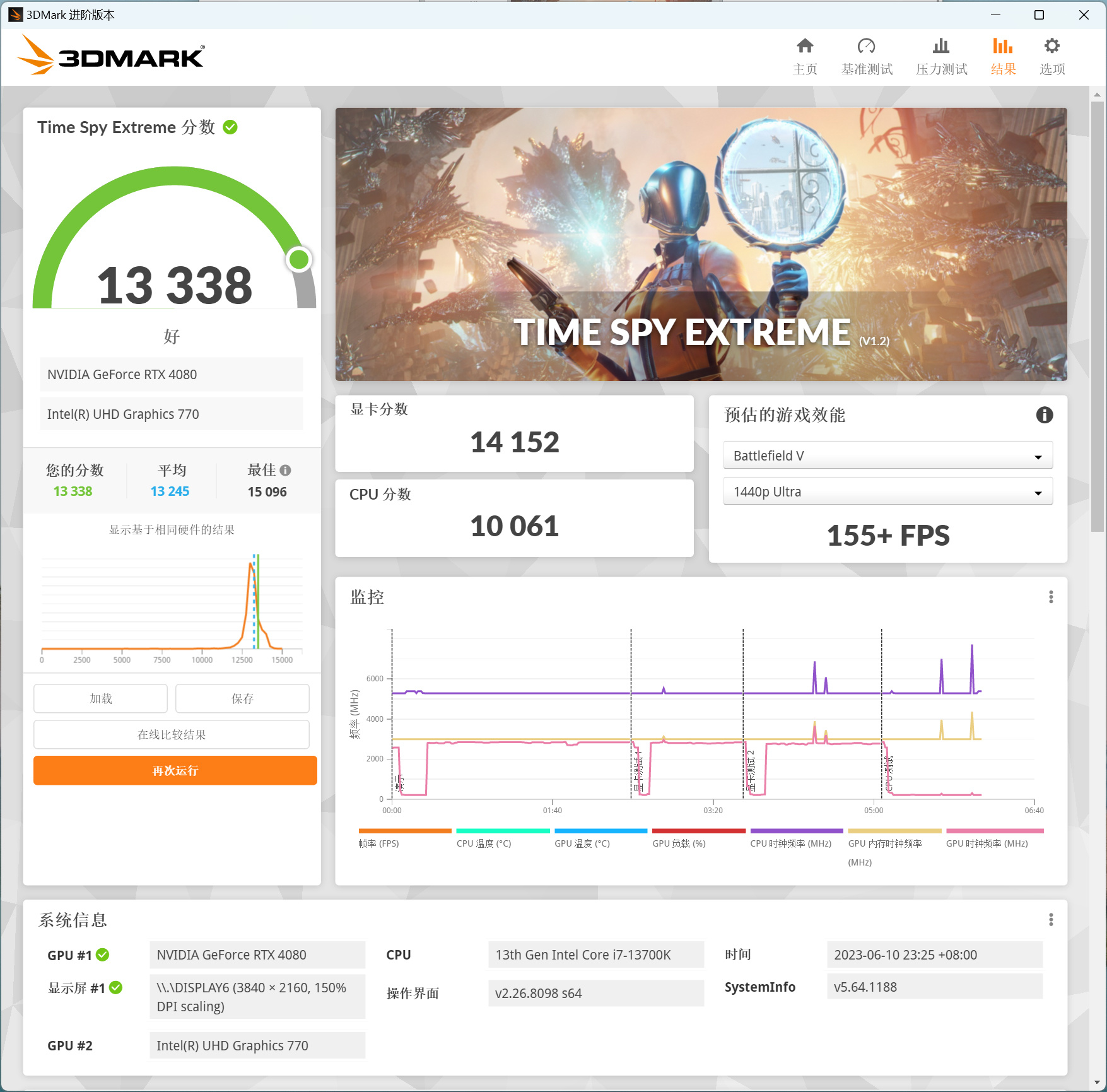1107x1092 pixels.
Task: Open the Battlefield V game dropdown
Action: pyautogui.click(x=888, y=455)
